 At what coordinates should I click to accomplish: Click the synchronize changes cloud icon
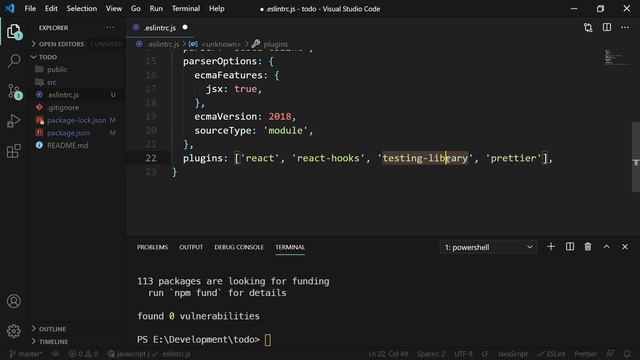[x=56, y=354]
